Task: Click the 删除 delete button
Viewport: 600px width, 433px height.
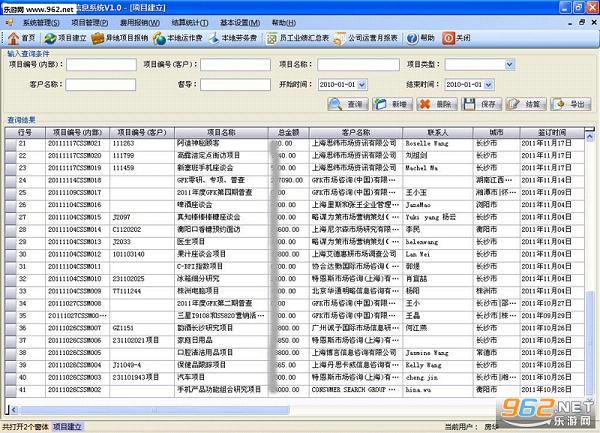Action: tap(437, 104)
